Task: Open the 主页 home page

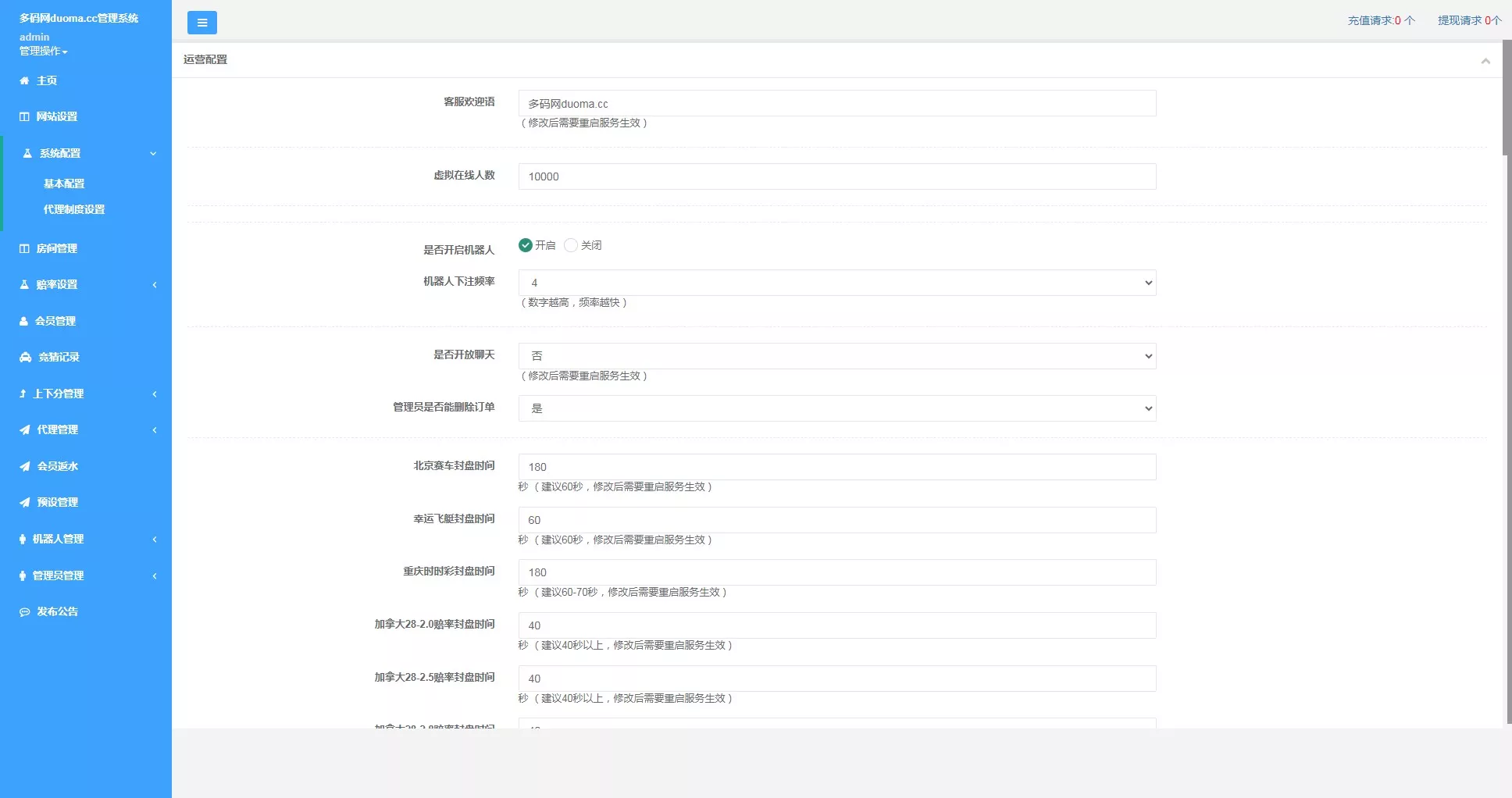Action: pyautogui.click(x=47, y=80)
